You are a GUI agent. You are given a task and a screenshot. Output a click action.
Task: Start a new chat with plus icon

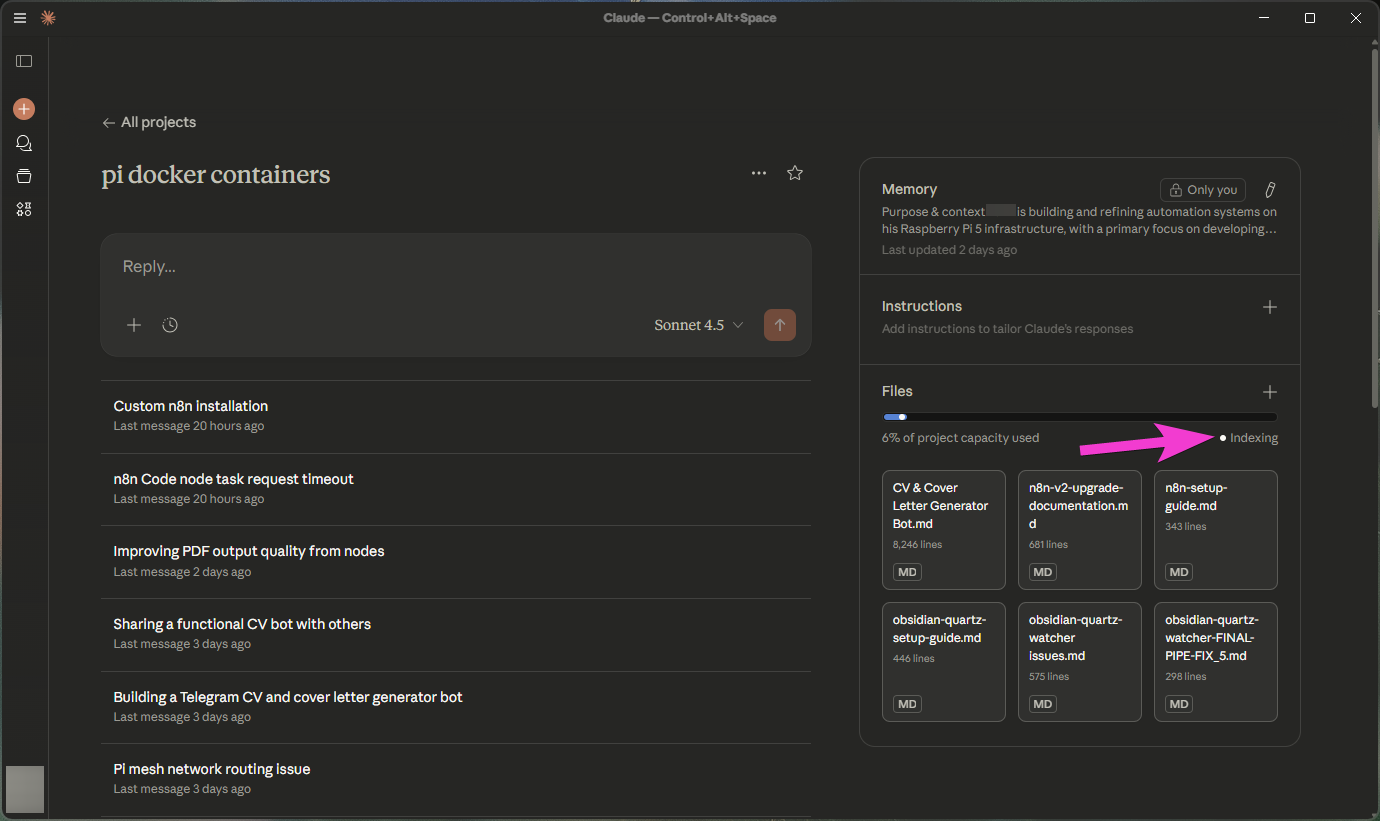tap(24, 109)
